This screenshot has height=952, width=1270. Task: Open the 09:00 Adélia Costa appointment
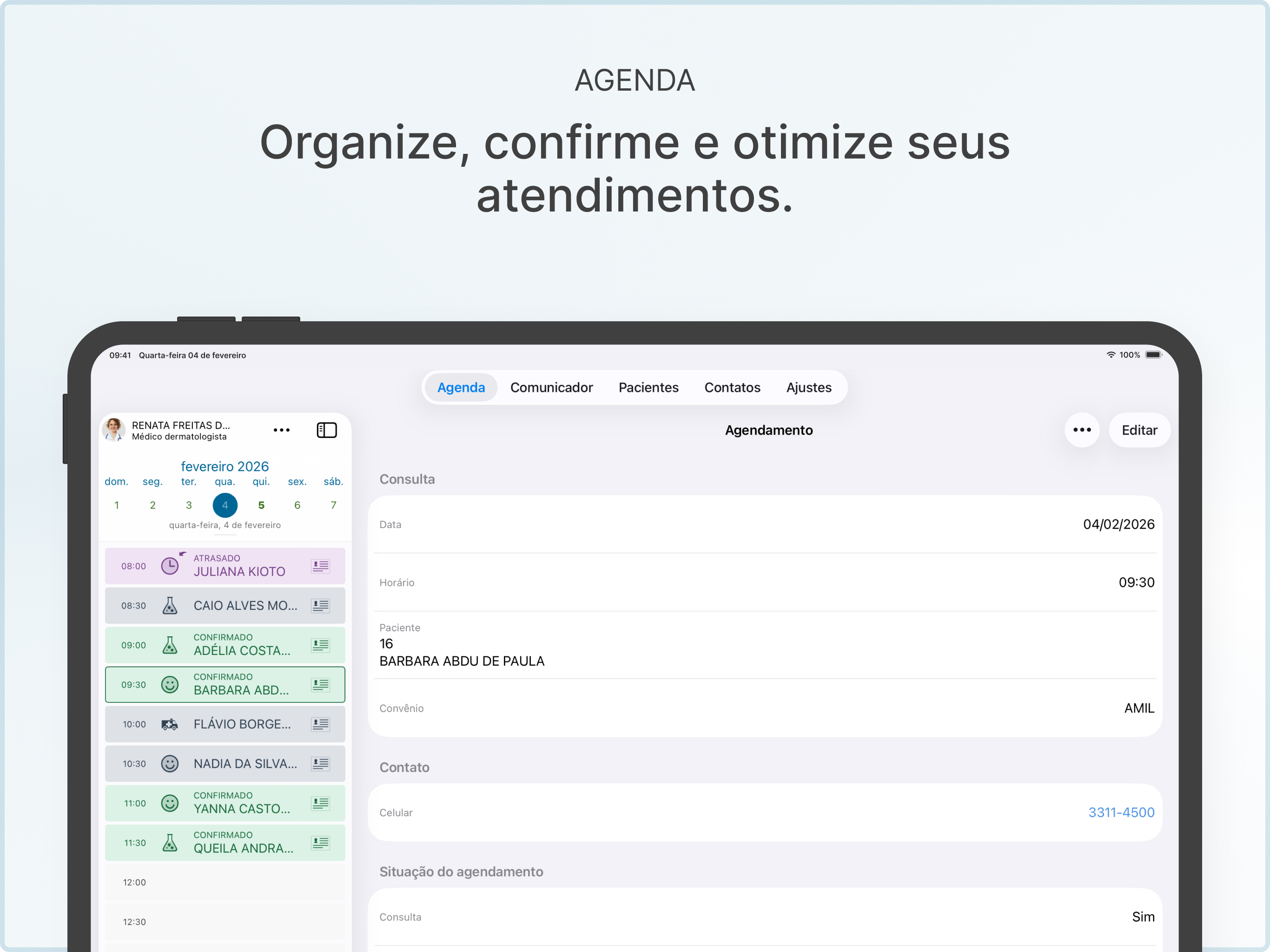(225, 645)
